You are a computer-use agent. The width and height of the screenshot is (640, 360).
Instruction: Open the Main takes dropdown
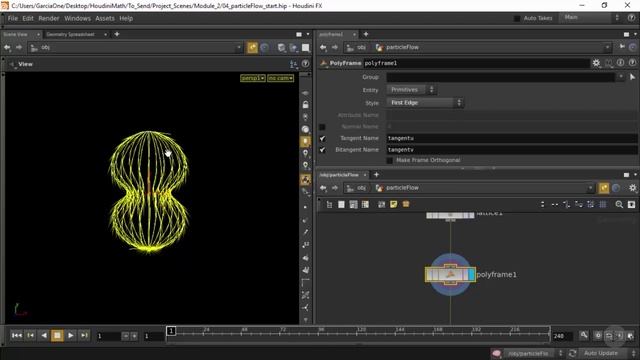590,18
